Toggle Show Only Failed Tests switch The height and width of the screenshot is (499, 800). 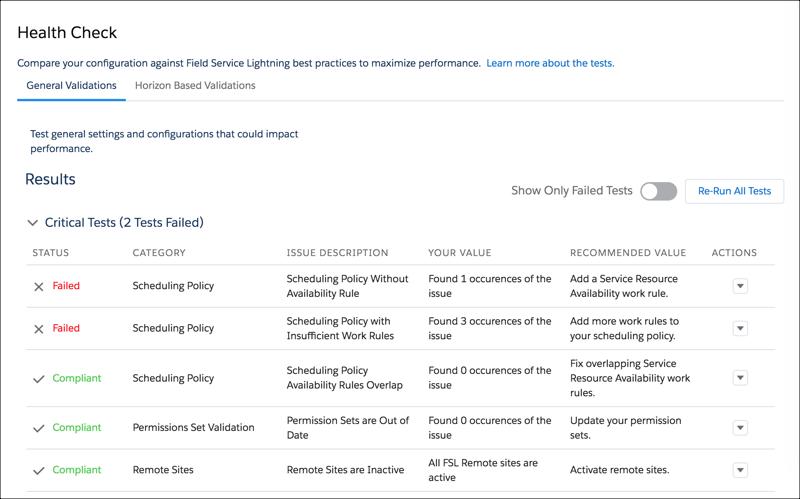[x=659, y=191]
